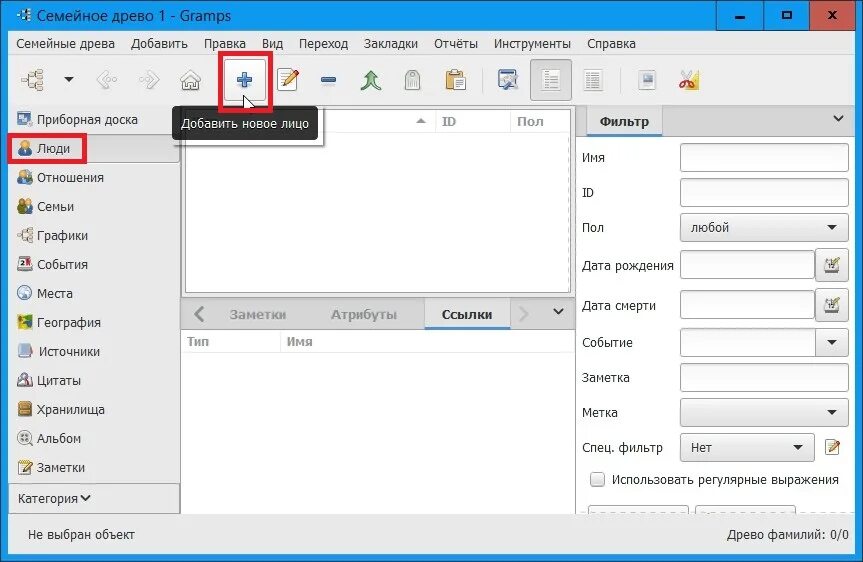Select the Фильтр tab

point(624,122)
